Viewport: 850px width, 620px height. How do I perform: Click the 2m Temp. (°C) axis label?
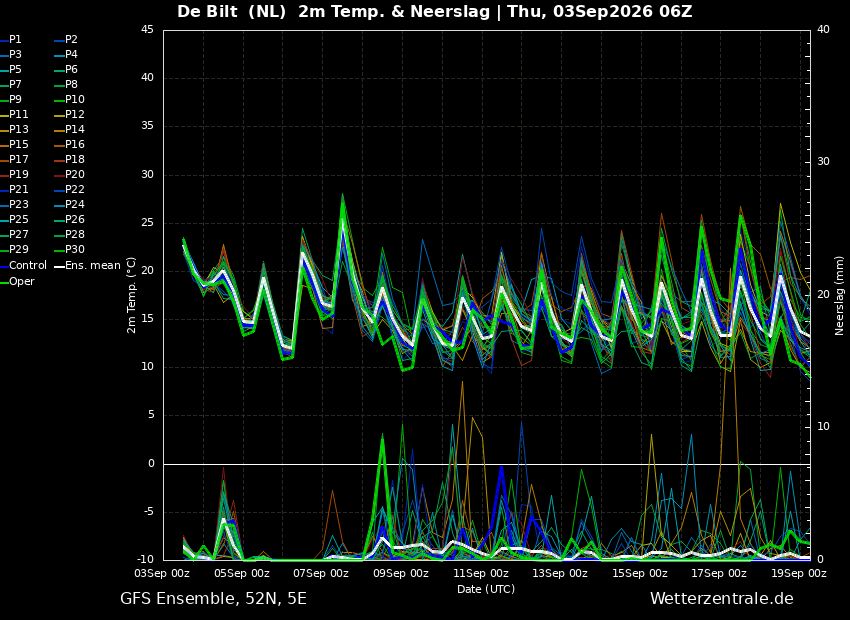[131, 295]
